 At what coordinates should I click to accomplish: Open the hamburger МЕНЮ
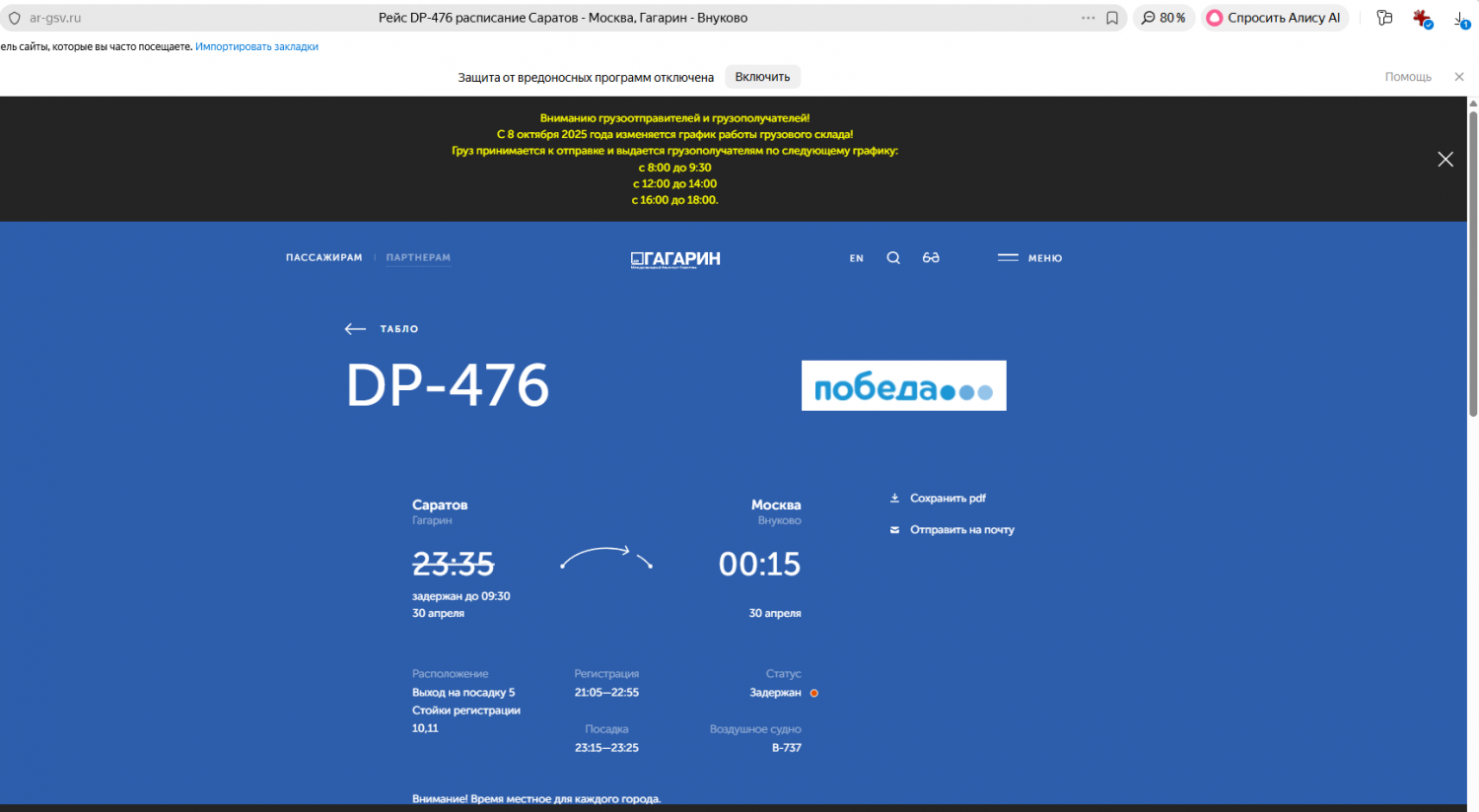pyautogui.click(x=1029, y=258)
